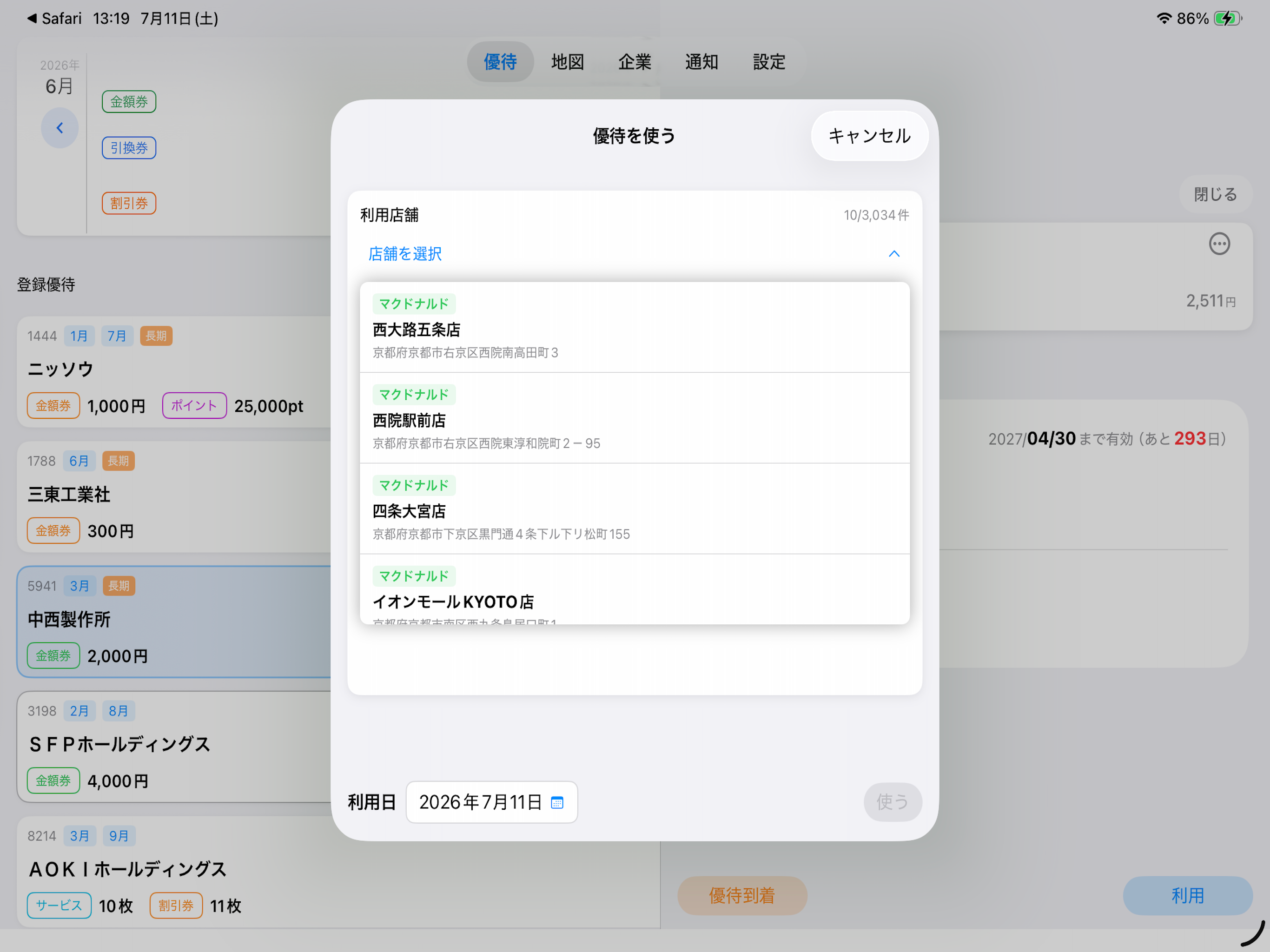Tap the キャンセル button
Screen dimensions: 1270x952
click(x=869, y=136)
